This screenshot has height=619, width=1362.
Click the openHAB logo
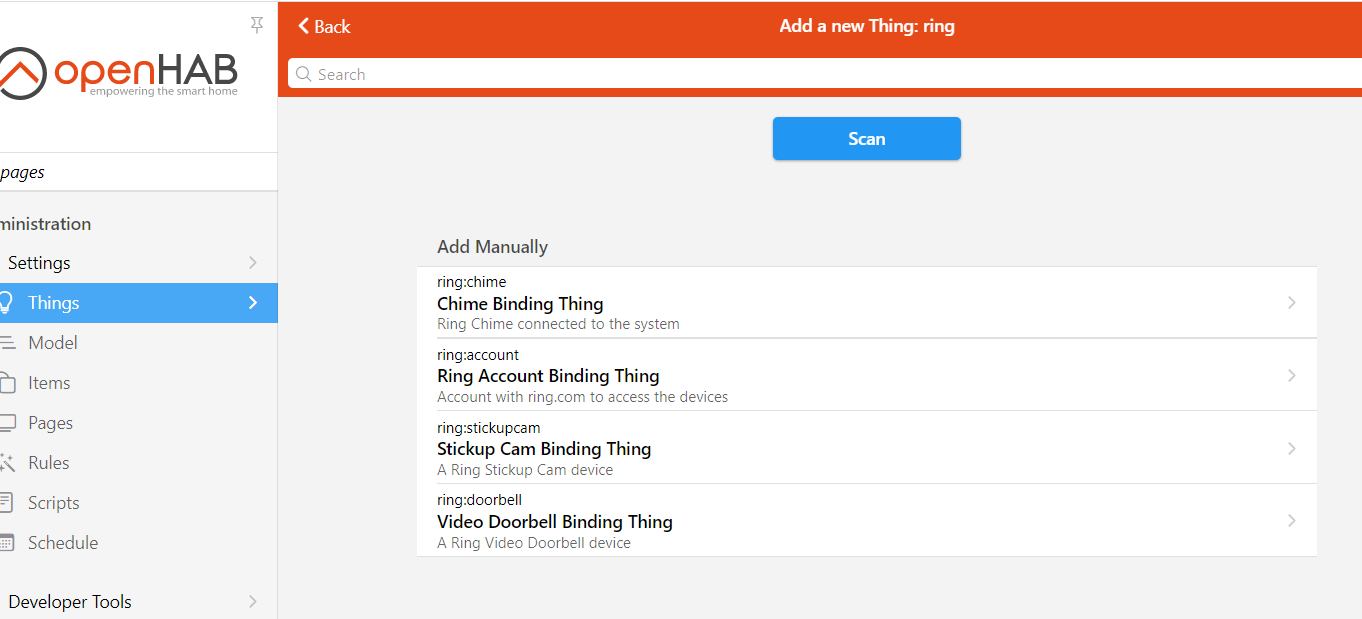pos(119,73)
